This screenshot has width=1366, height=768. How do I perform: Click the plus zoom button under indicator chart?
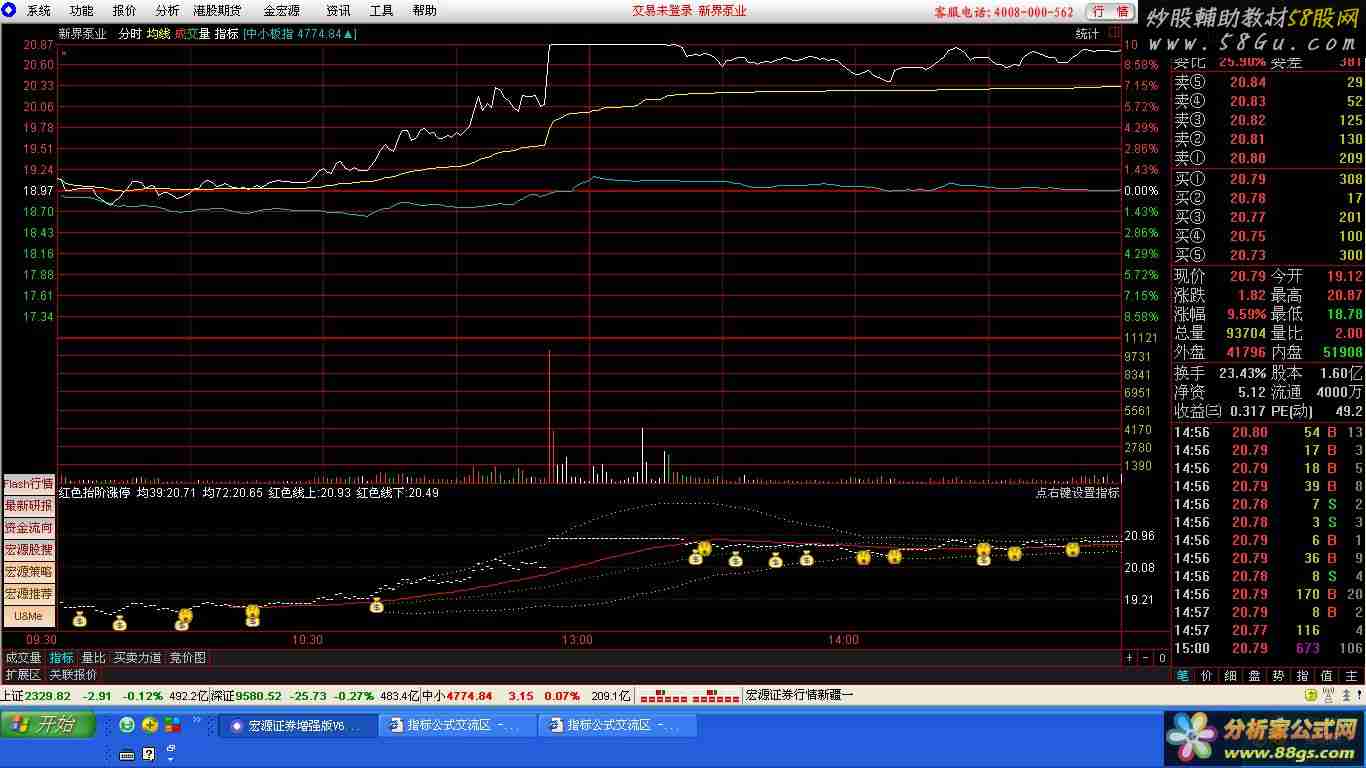[x=1130, y=658]
